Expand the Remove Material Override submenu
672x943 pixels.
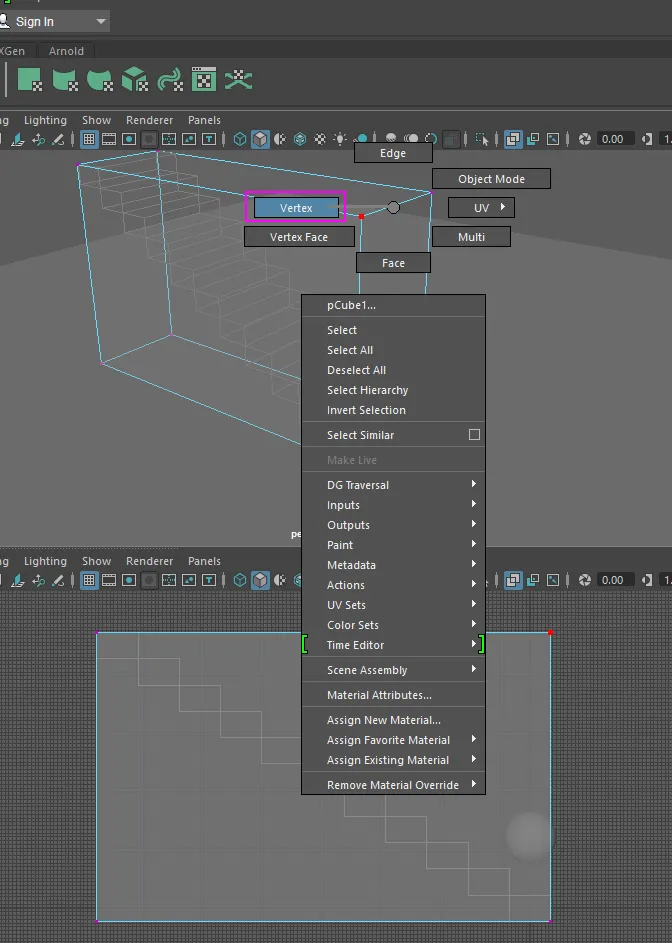tap(393, 785)
